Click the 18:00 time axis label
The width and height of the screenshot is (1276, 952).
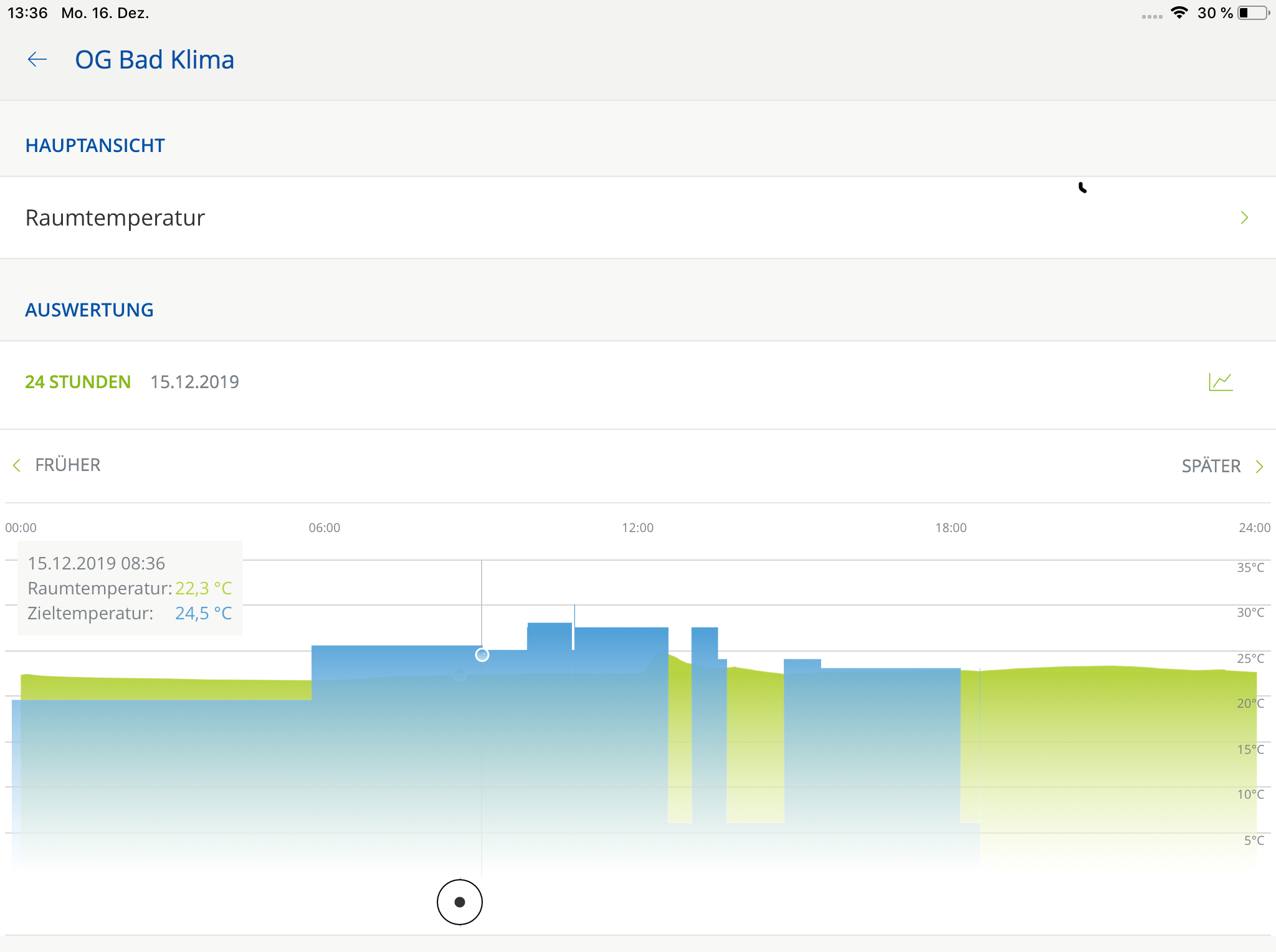click(x=951, y=528)
